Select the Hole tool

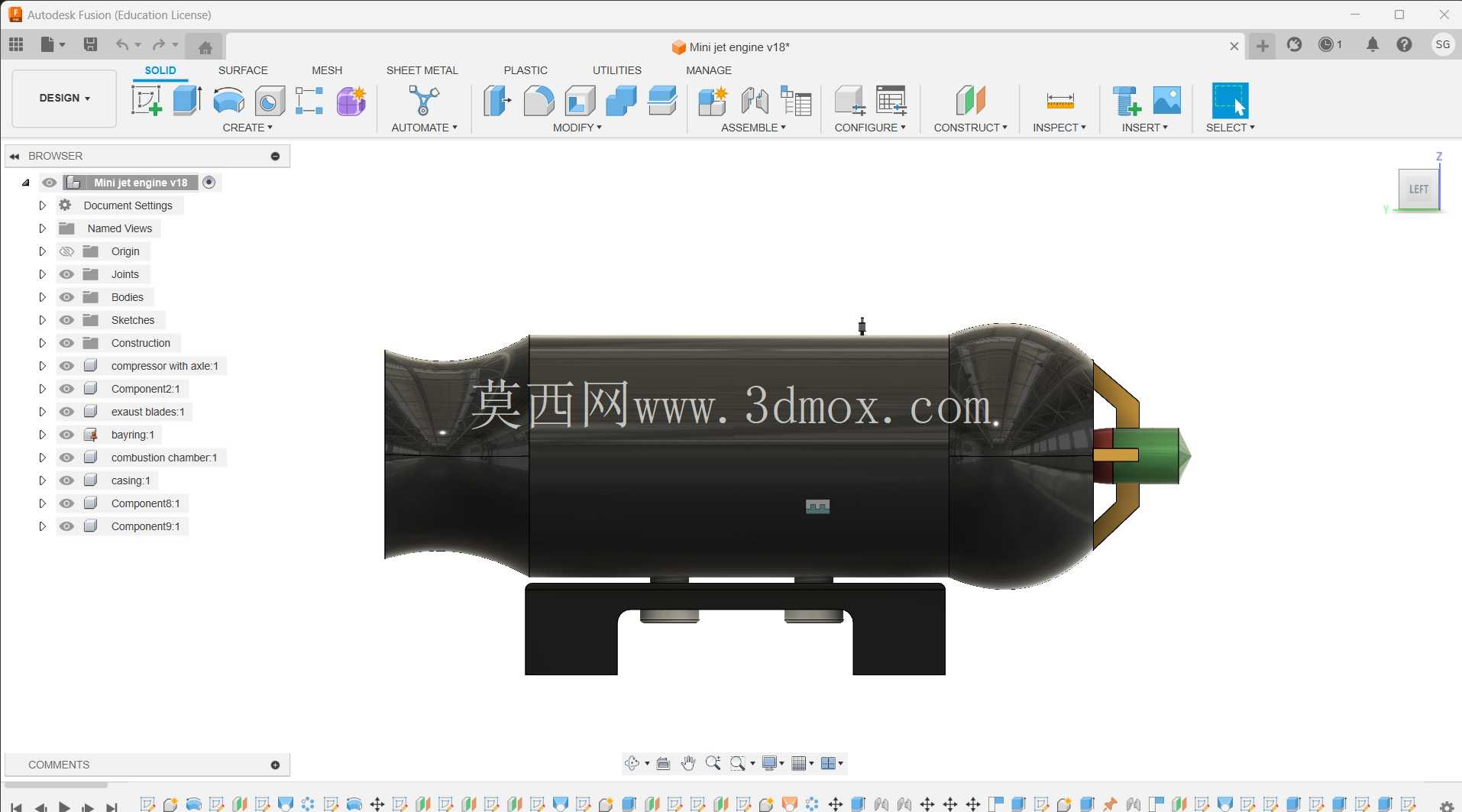270,101
